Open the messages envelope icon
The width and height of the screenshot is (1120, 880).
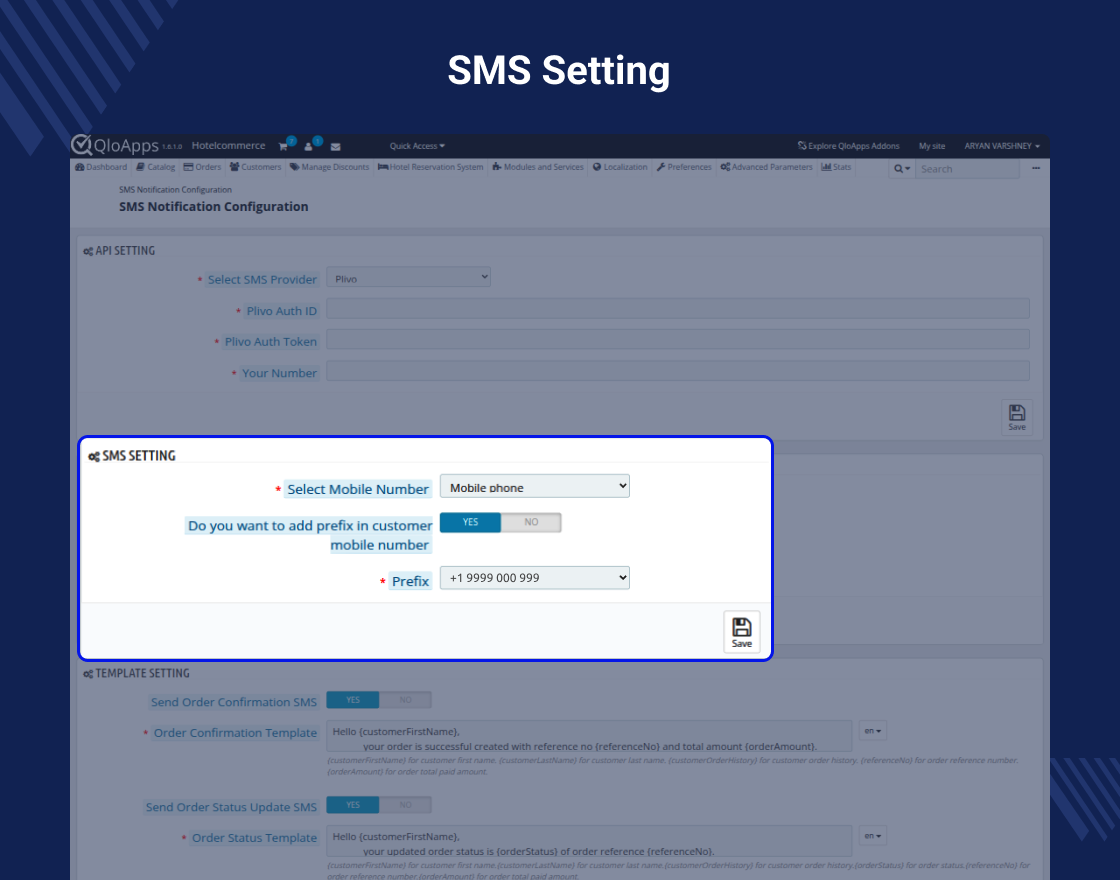pyautogui.click(x=336, y=147)
